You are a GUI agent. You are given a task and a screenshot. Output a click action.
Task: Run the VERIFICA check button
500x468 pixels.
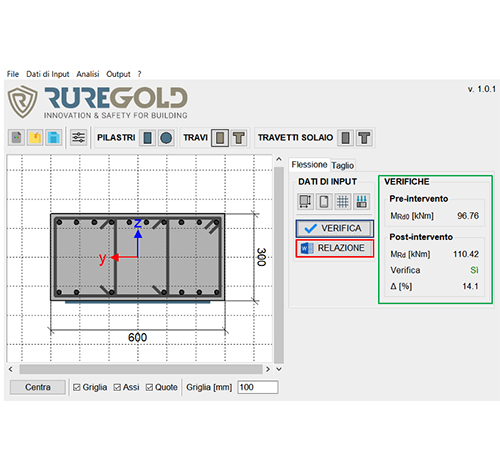[x=335, y=228]
